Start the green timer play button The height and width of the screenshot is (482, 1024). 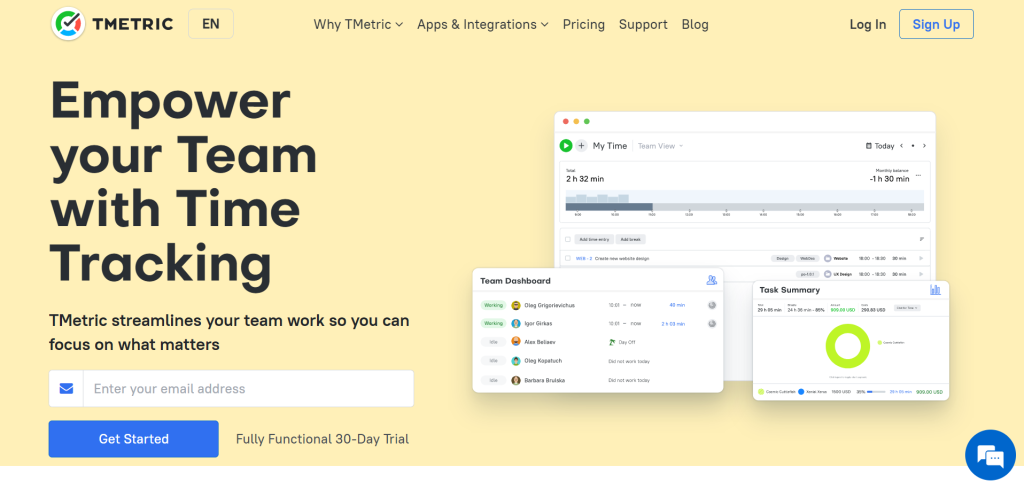566,146
